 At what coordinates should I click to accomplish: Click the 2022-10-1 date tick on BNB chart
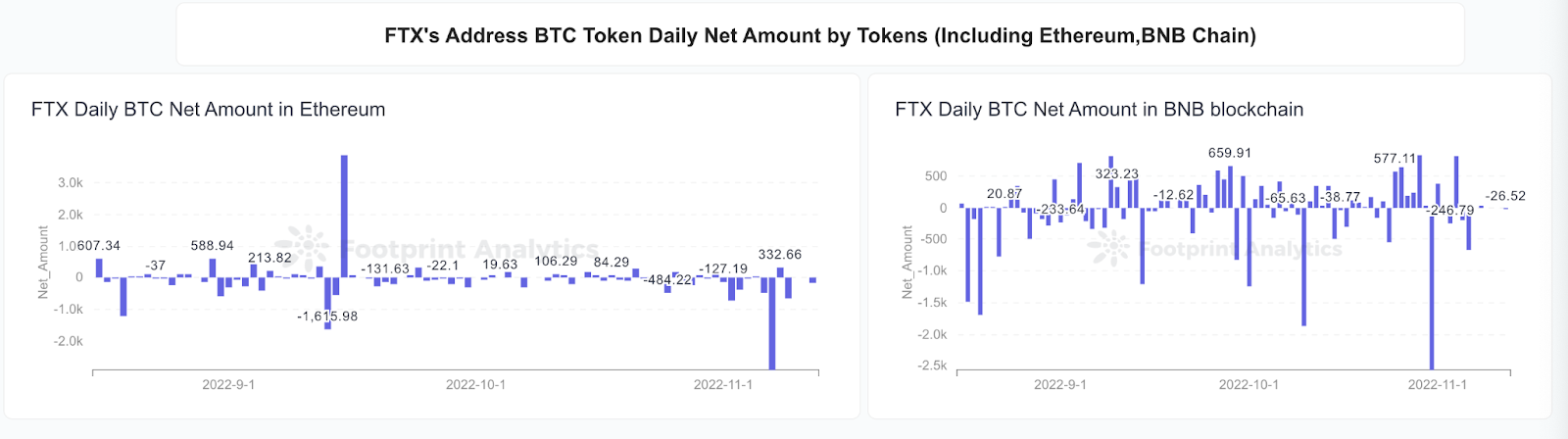point(1248,385)
